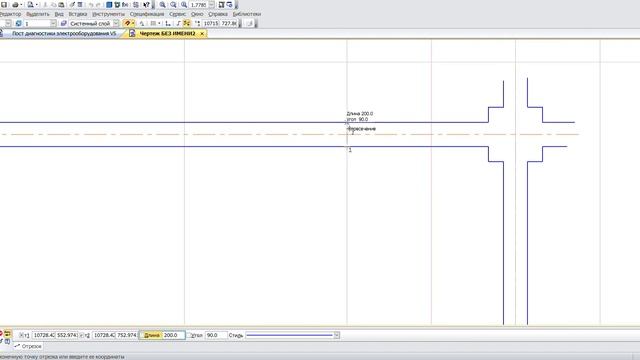Open the Print icon dropdown arrow

click(21, 4)
